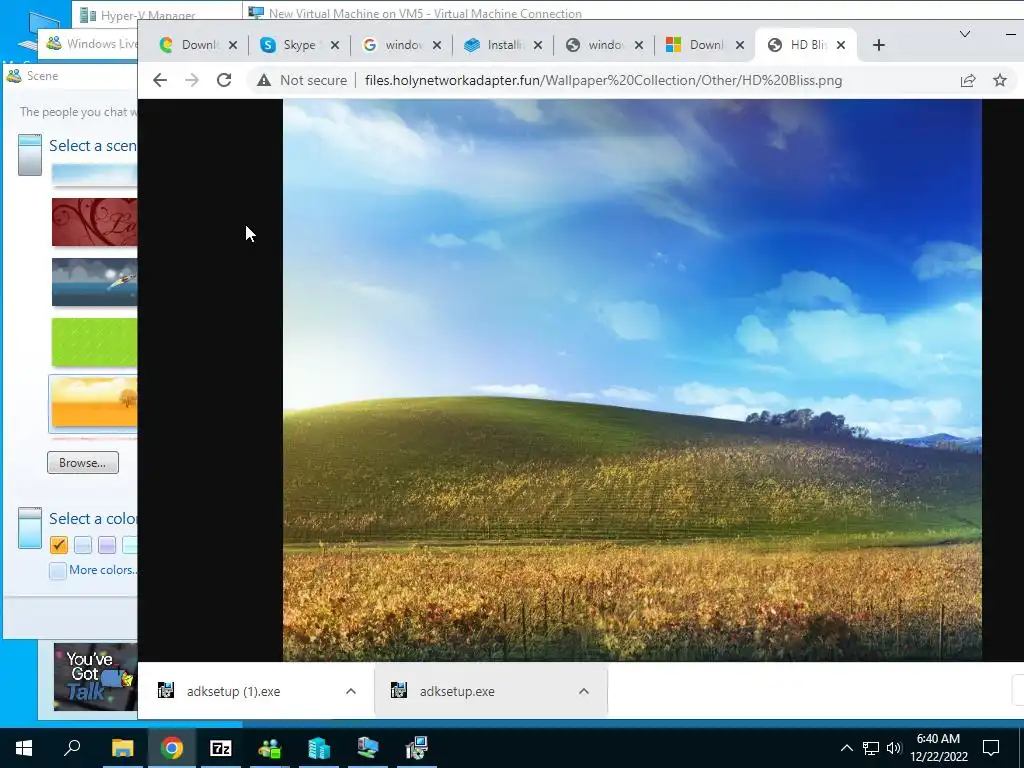Go back using the browser back arrow
This screenshot has width=1024, height=768.
[160, 80]
